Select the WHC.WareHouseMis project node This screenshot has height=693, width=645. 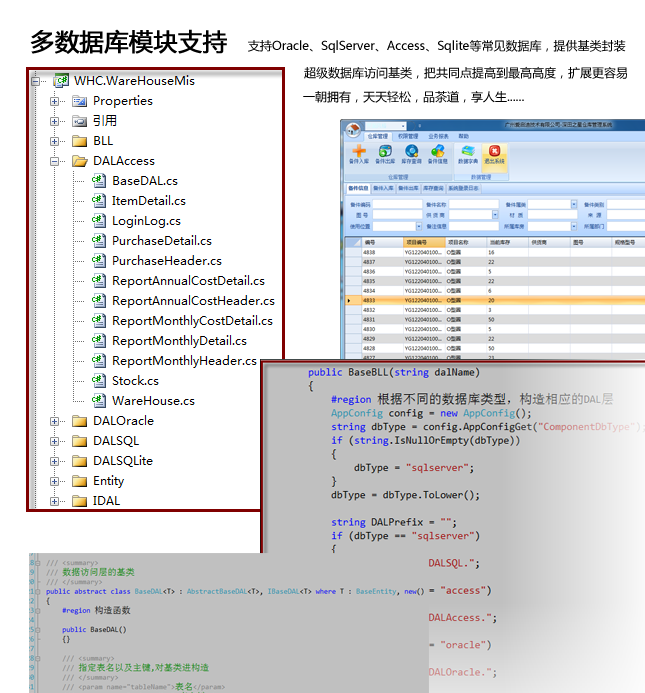coord(134,81)
